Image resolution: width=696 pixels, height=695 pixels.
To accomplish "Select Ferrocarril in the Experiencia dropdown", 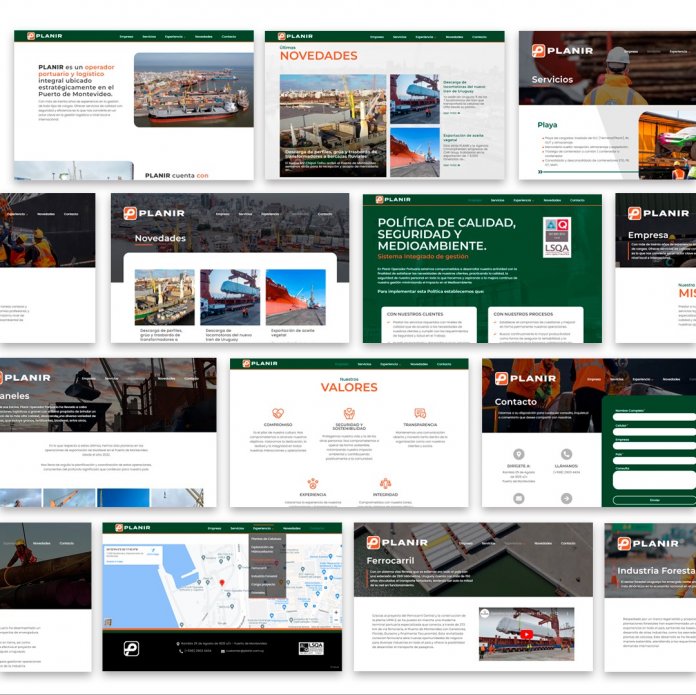I will [x=259, y=568].
